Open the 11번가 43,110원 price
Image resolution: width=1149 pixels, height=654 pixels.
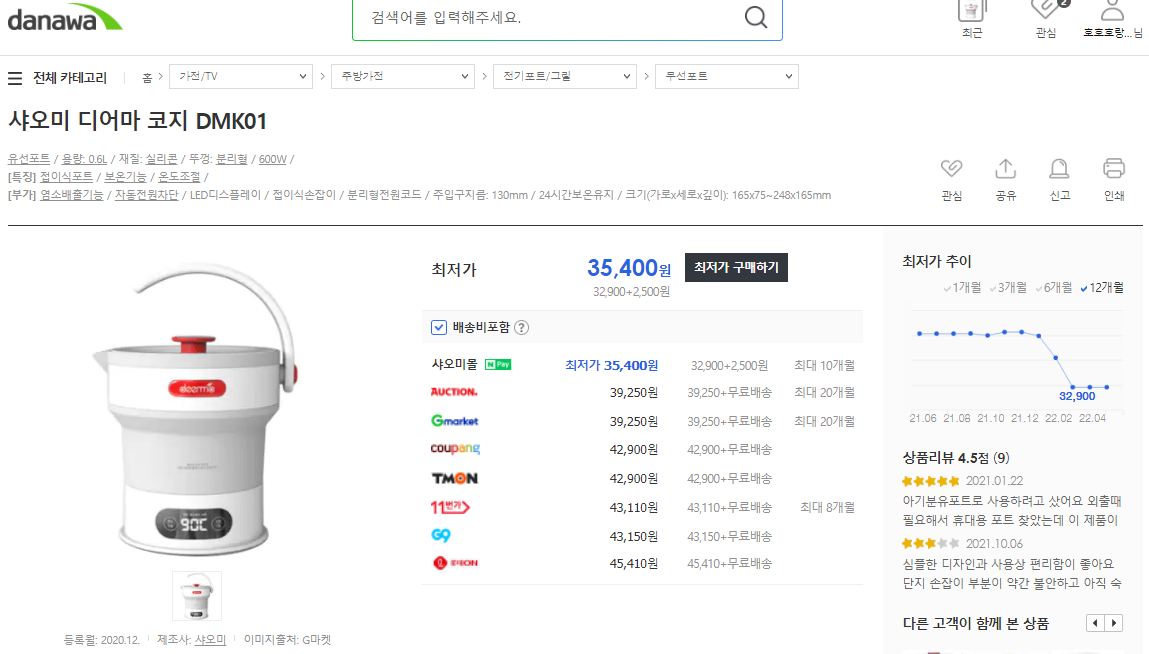[634, 507]
